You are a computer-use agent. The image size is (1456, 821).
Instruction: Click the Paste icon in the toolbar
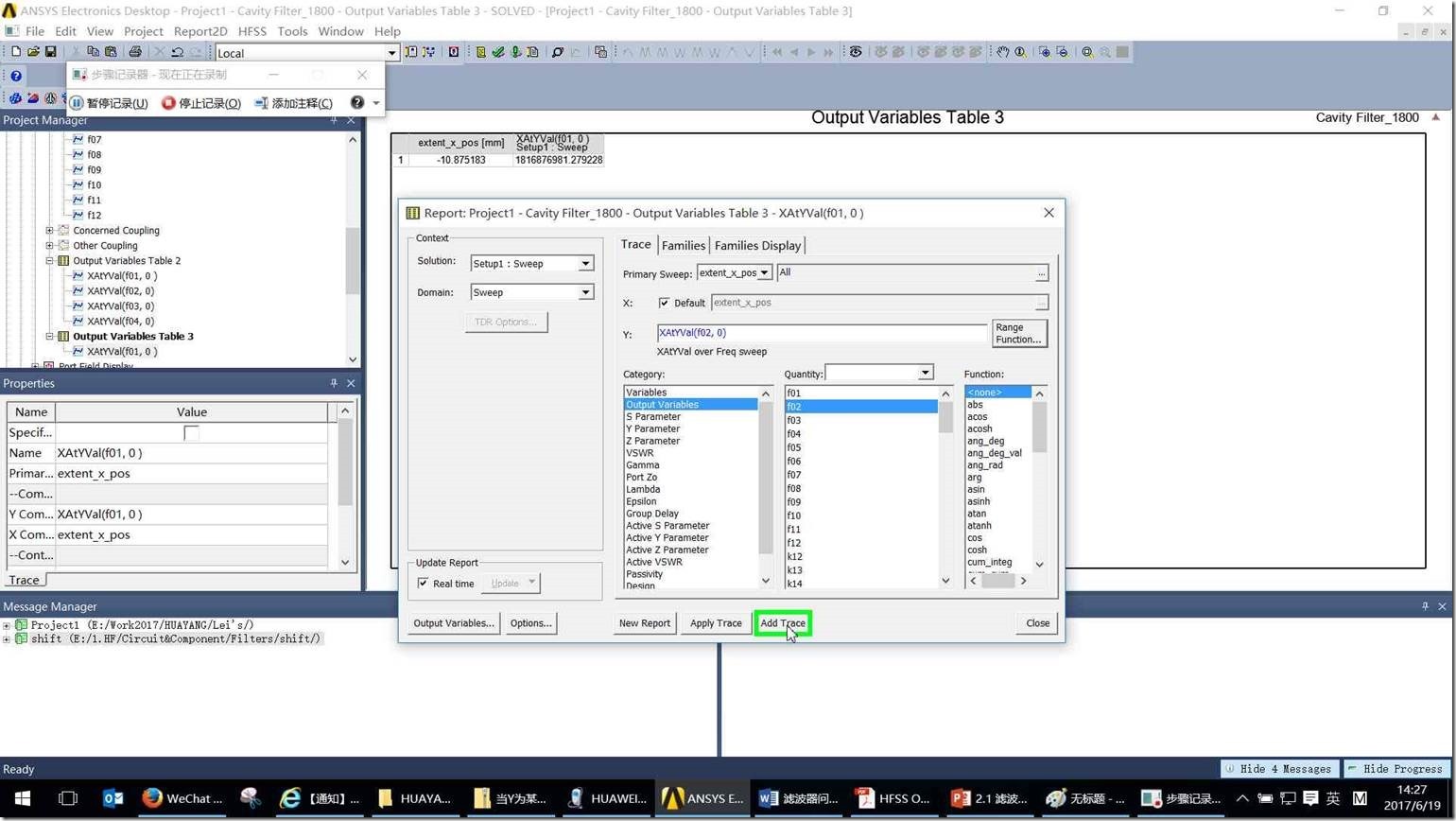point(111,52)
